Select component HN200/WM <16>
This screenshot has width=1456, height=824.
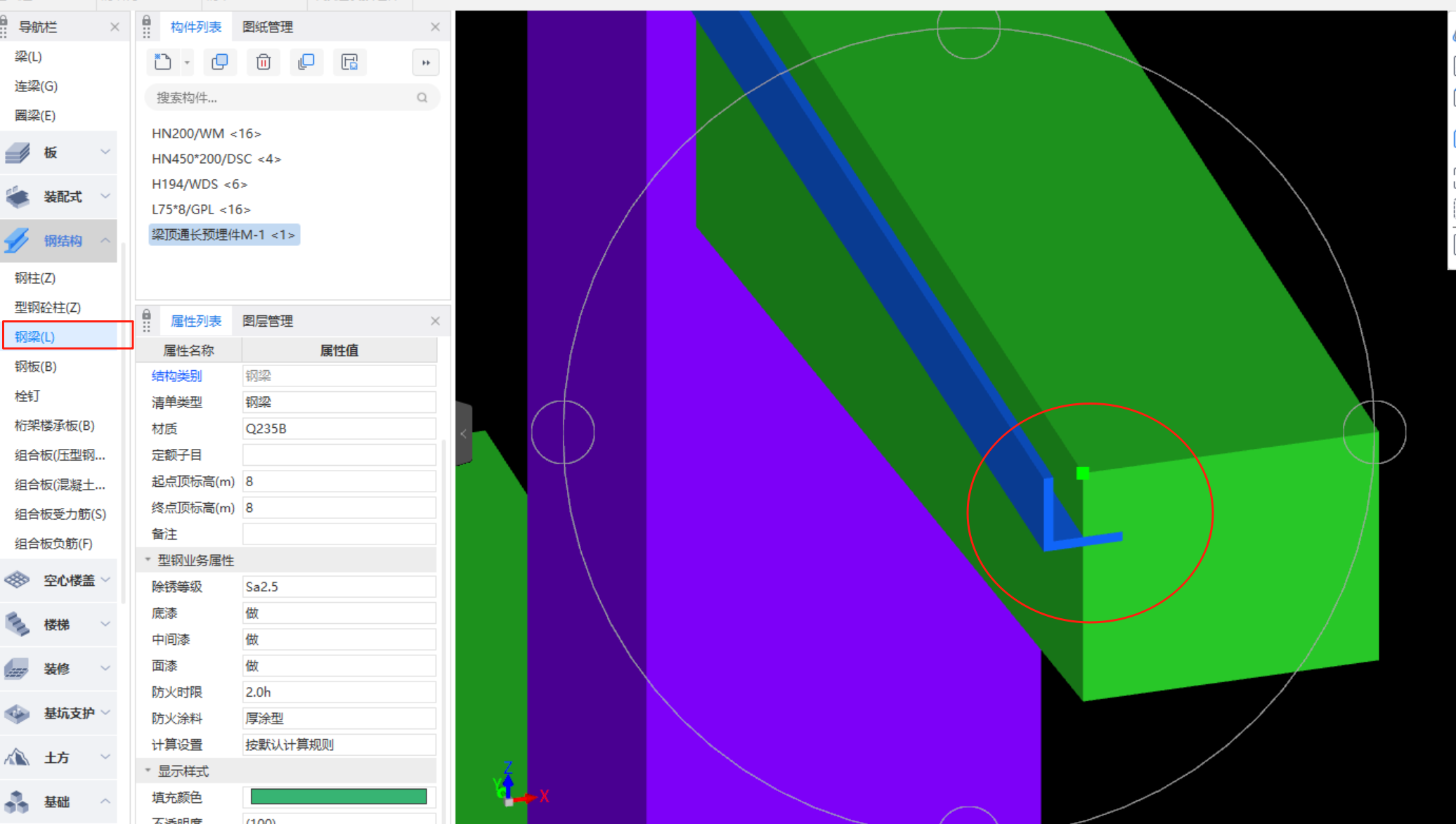[x=207, y=133]
